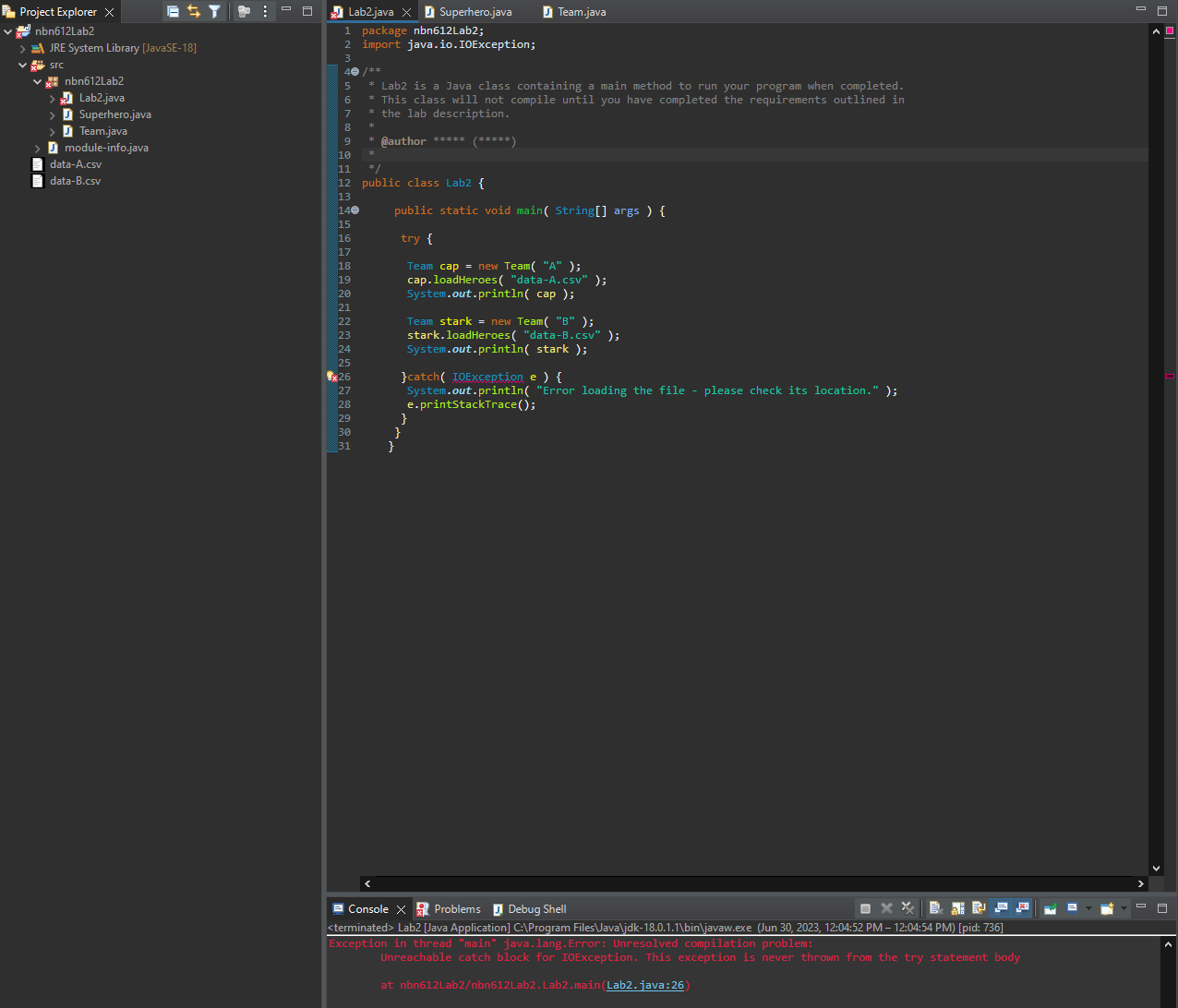Pin the console with the pin icon
The width and height of the screenshot is (1178, 1008).
(x=1050, y=908)
